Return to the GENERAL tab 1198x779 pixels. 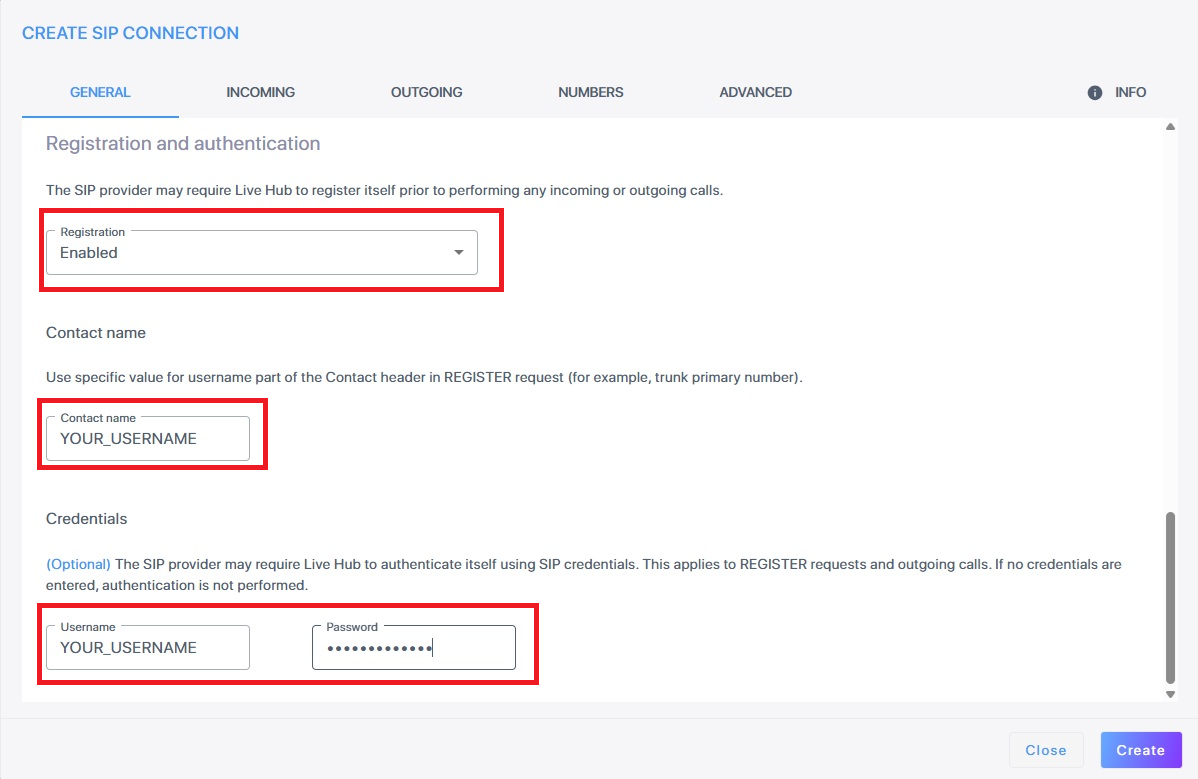click(100, 92)
